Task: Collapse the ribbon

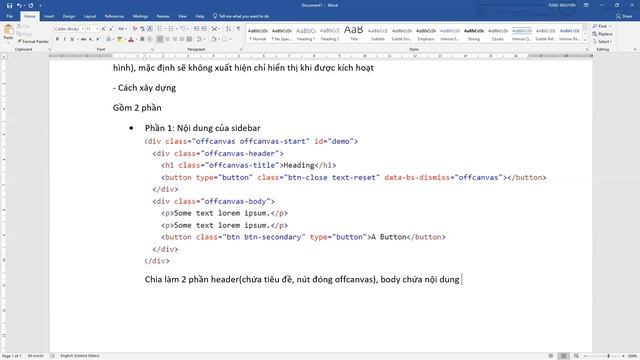Action: (635, 49)
